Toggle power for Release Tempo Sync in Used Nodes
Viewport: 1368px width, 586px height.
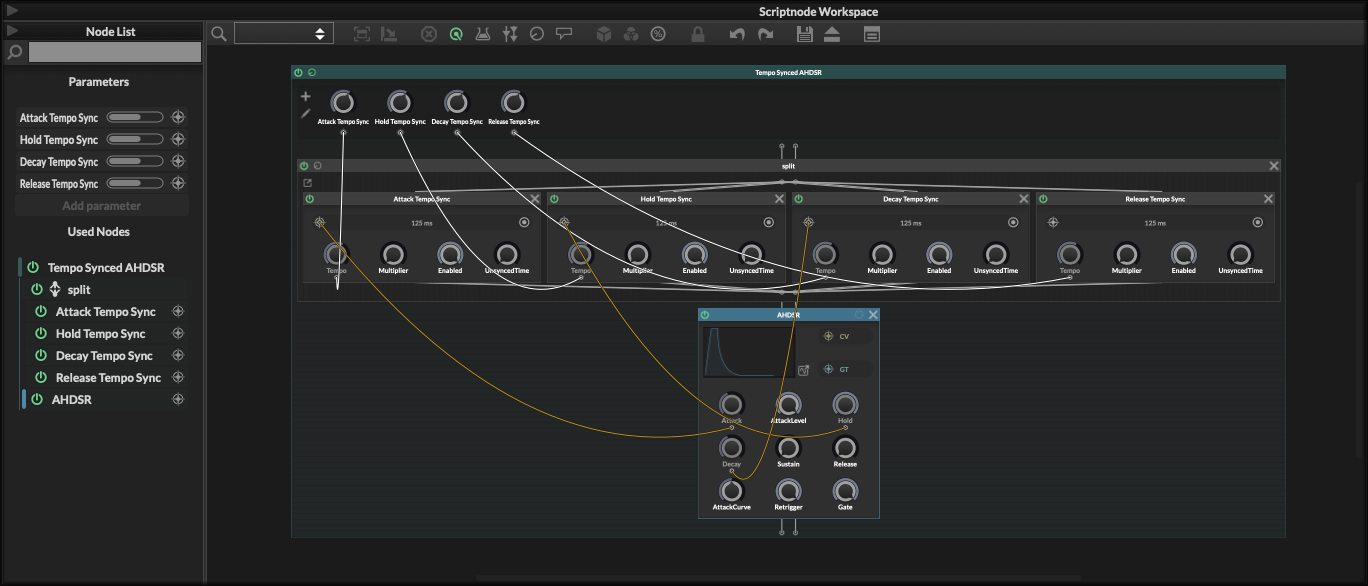(x=41, y=378)
